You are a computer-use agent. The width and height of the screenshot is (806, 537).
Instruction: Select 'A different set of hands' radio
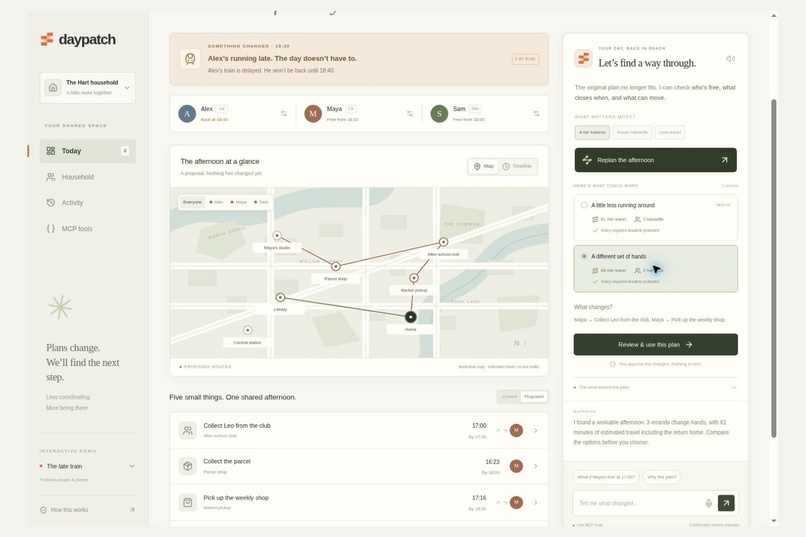(584, 256)
